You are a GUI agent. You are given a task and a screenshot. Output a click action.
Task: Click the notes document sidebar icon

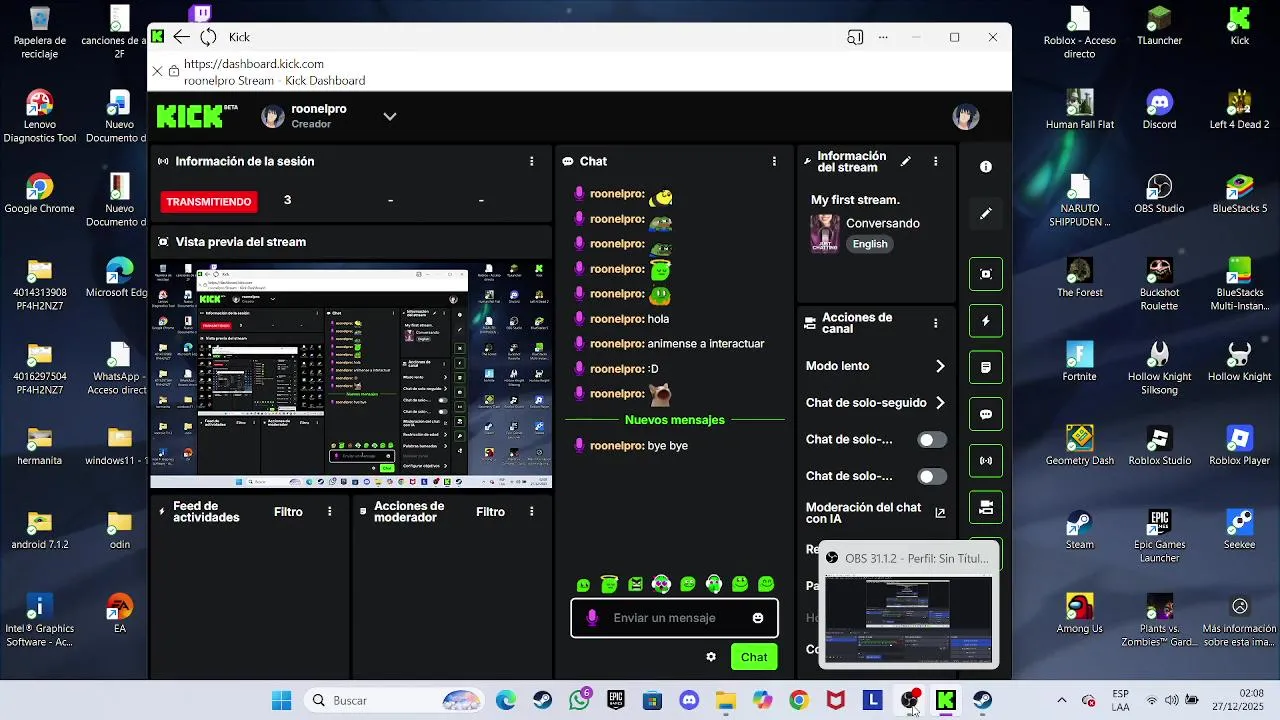coord(986,367)
